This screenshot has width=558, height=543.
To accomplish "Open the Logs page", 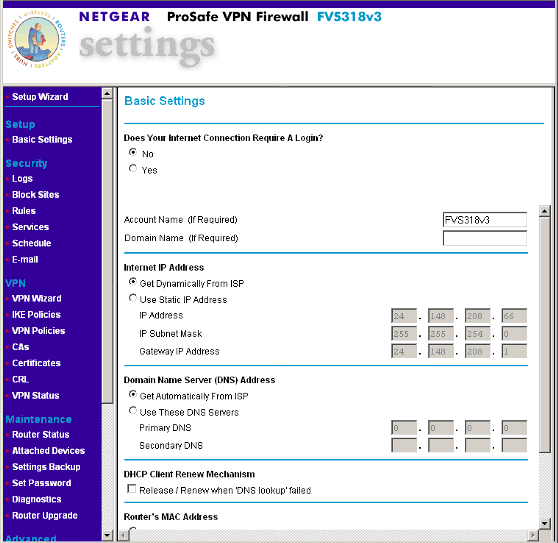I will pos(22,179).
